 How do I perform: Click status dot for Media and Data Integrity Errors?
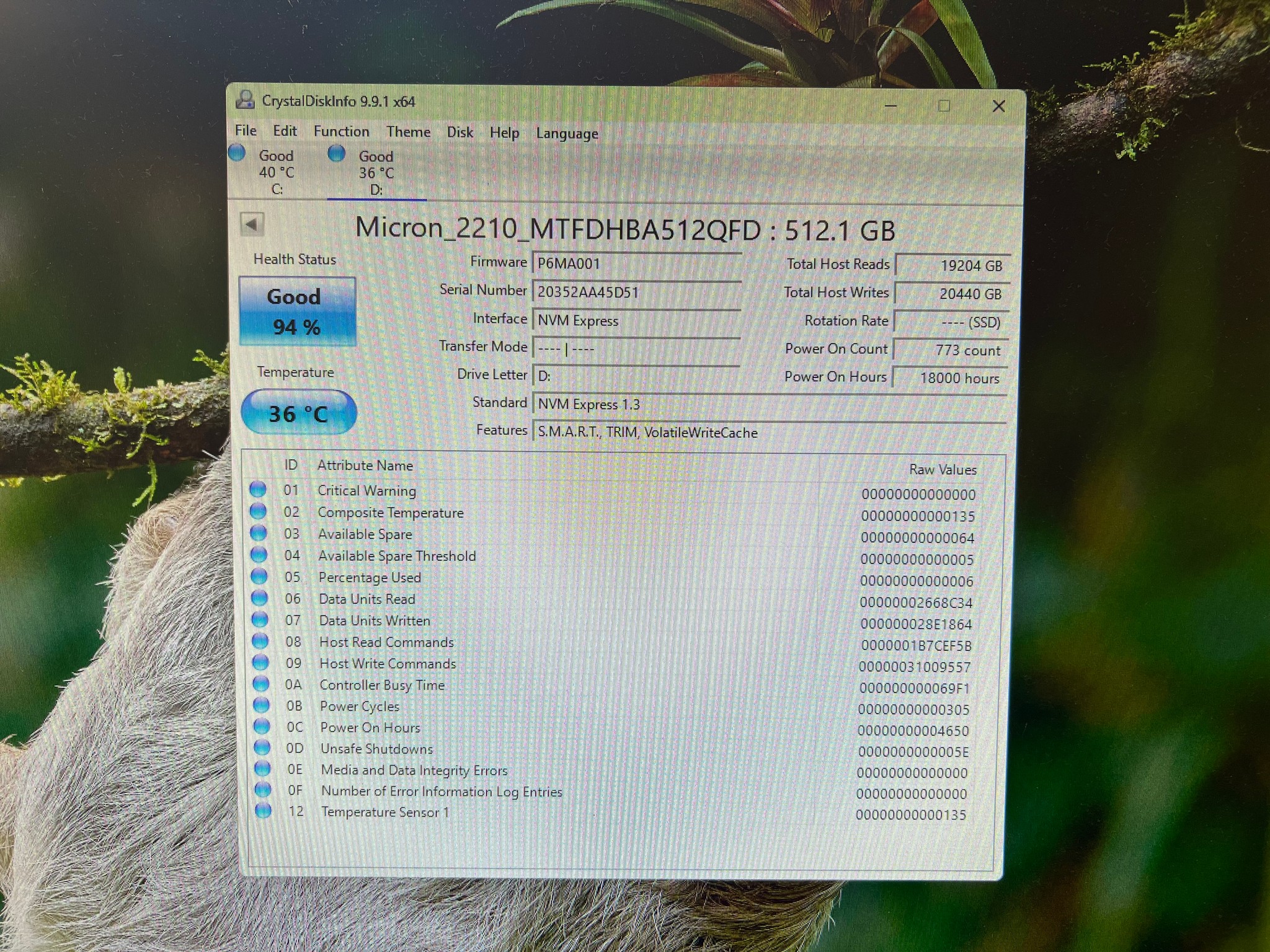pyautogui.click(x=262, y=769)
